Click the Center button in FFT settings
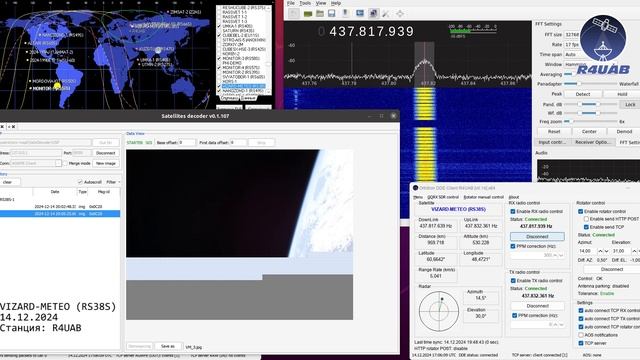640x360 pixels. 589,132
